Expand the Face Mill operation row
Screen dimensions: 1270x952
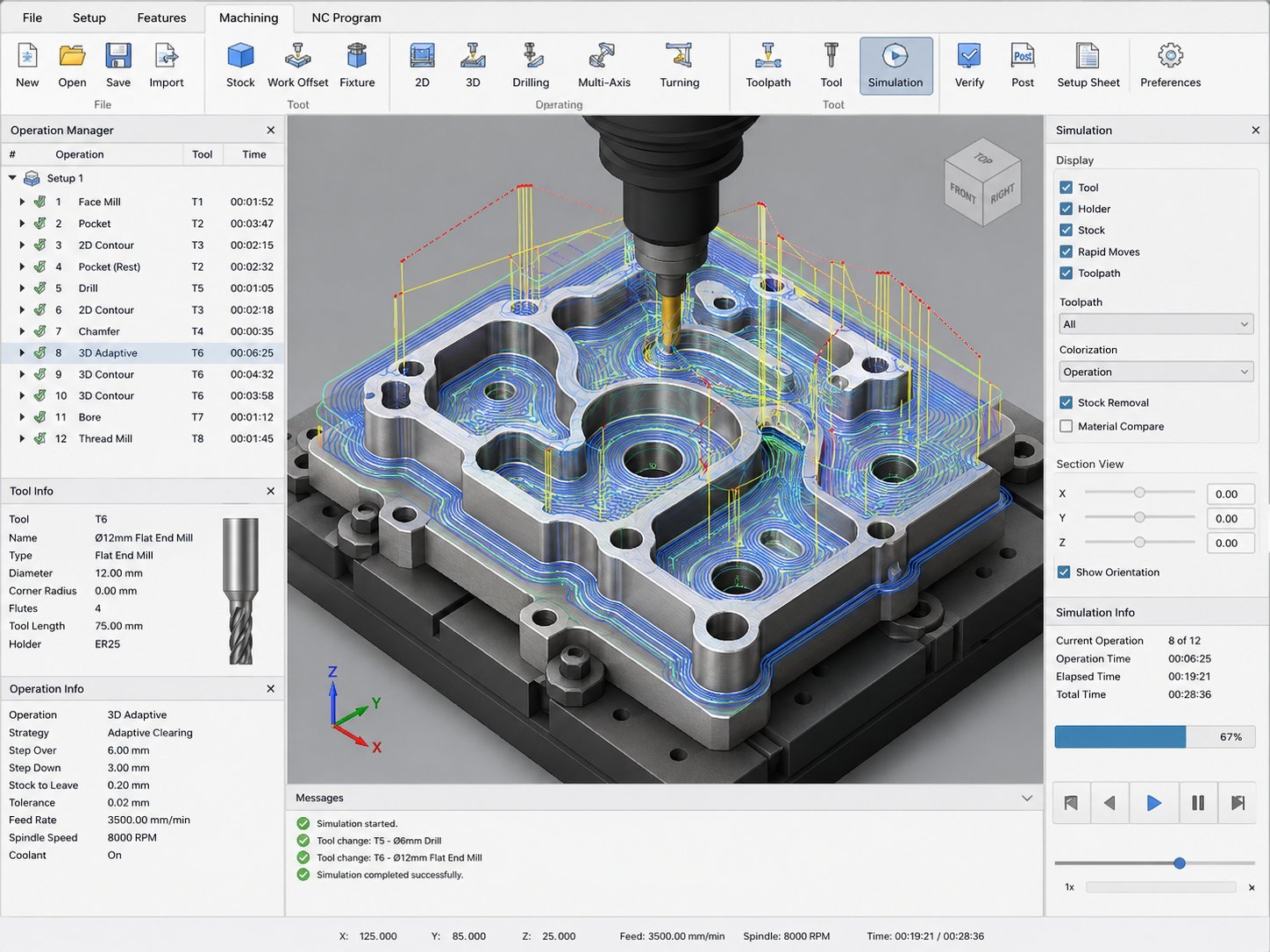(22, 202)
